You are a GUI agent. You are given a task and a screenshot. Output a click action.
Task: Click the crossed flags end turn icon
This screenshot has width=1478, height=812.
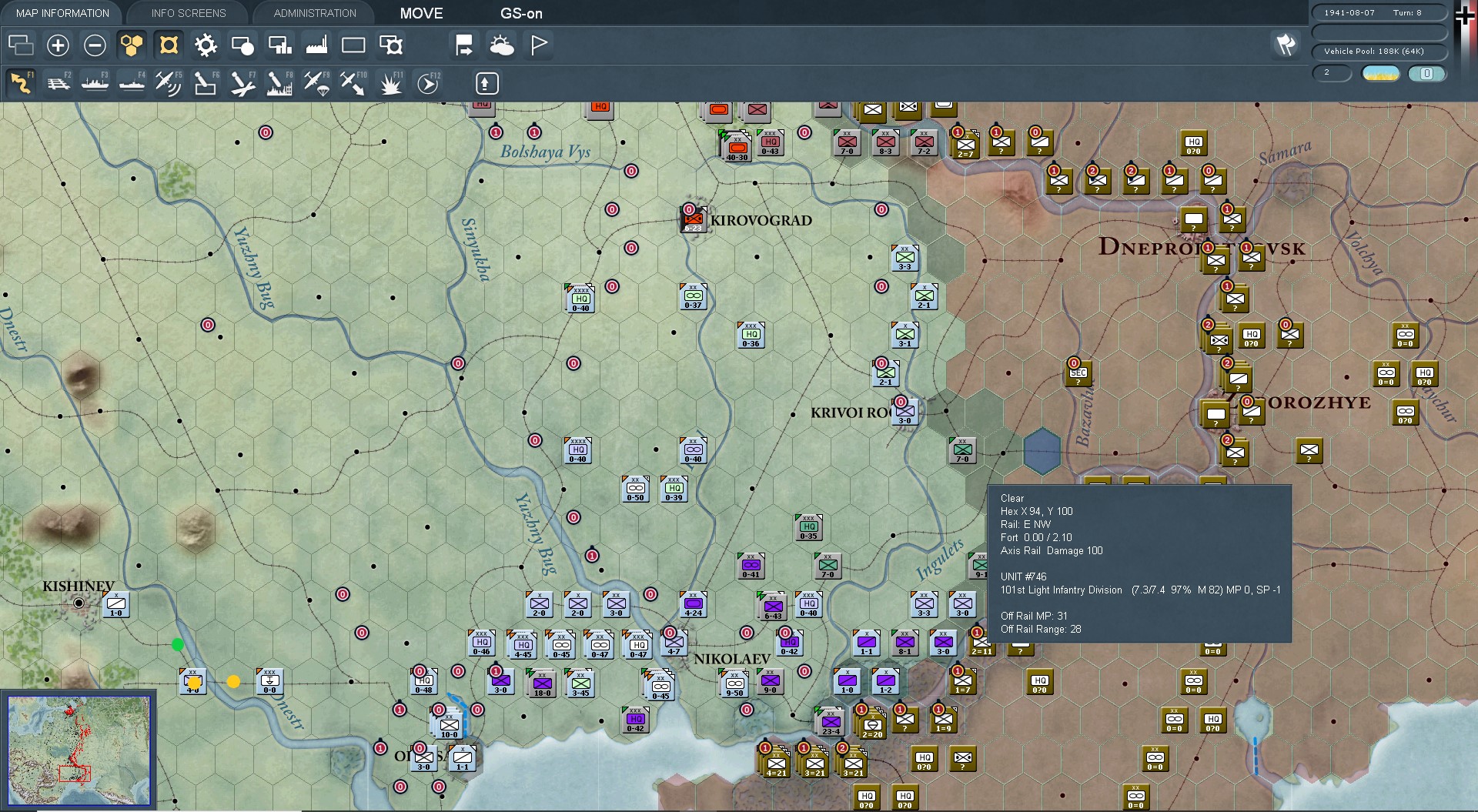1286,45
